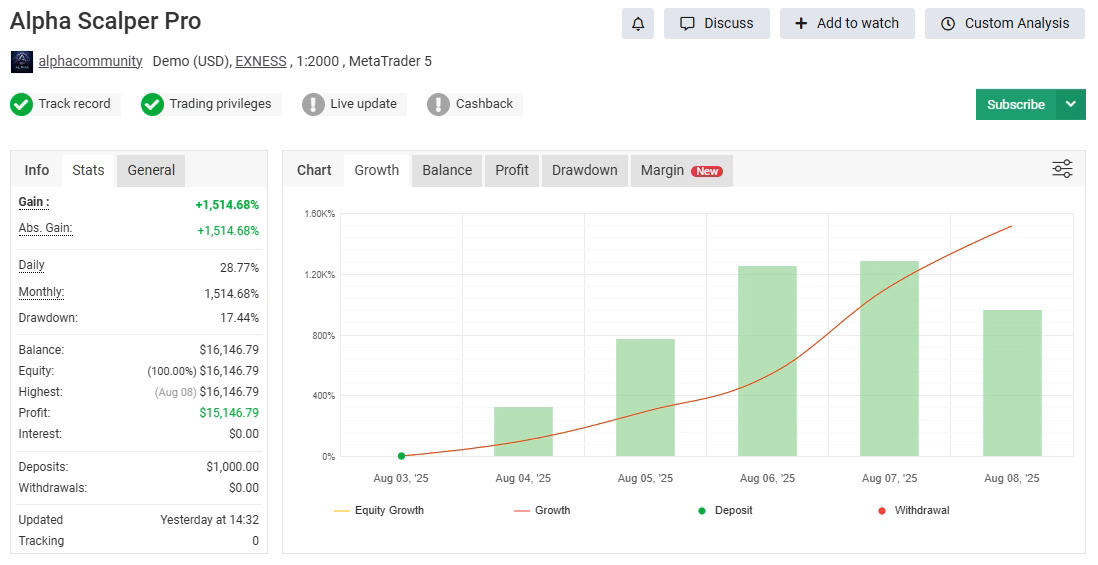Click the Cashback warning icon
The height and width of the screenshot is (565, 1098).
[438, 104]
